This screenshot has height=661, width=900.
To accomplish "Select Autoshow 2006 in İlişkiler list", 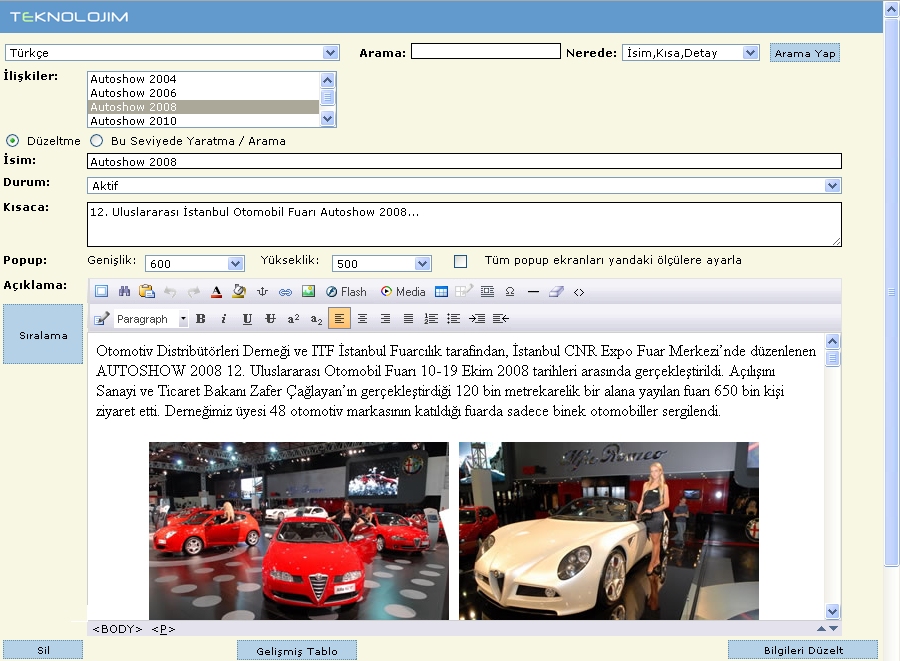I will coord(203,93).
